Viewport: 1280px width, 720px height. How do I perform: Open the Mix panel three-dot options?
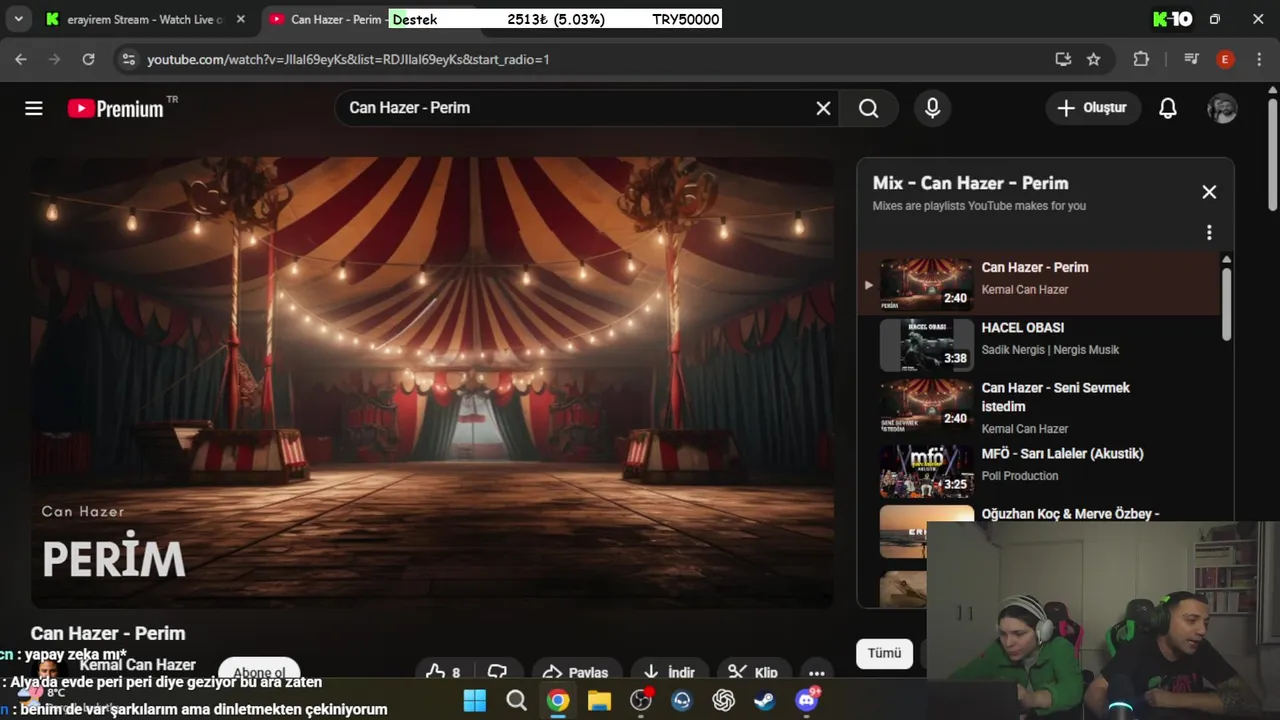pyautogui.click(x=1209, y=233)
